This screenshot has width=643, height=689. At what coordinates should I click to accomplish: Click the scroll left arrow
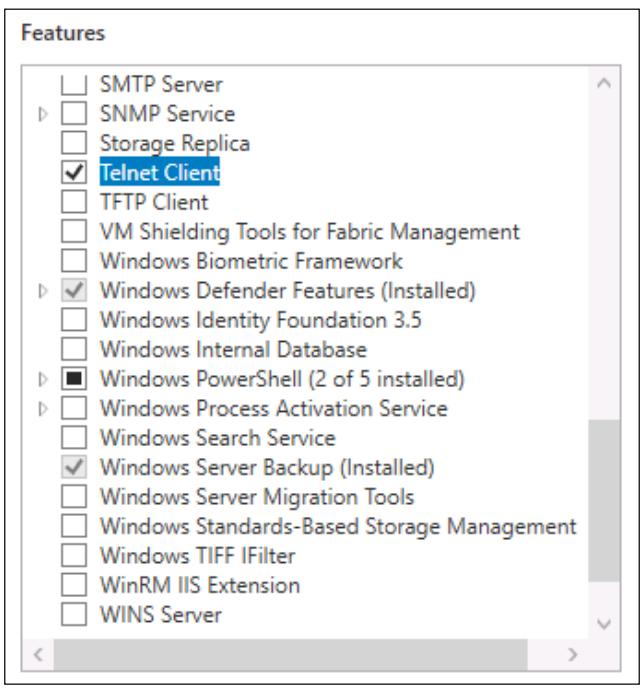click(x=38, y=654)
